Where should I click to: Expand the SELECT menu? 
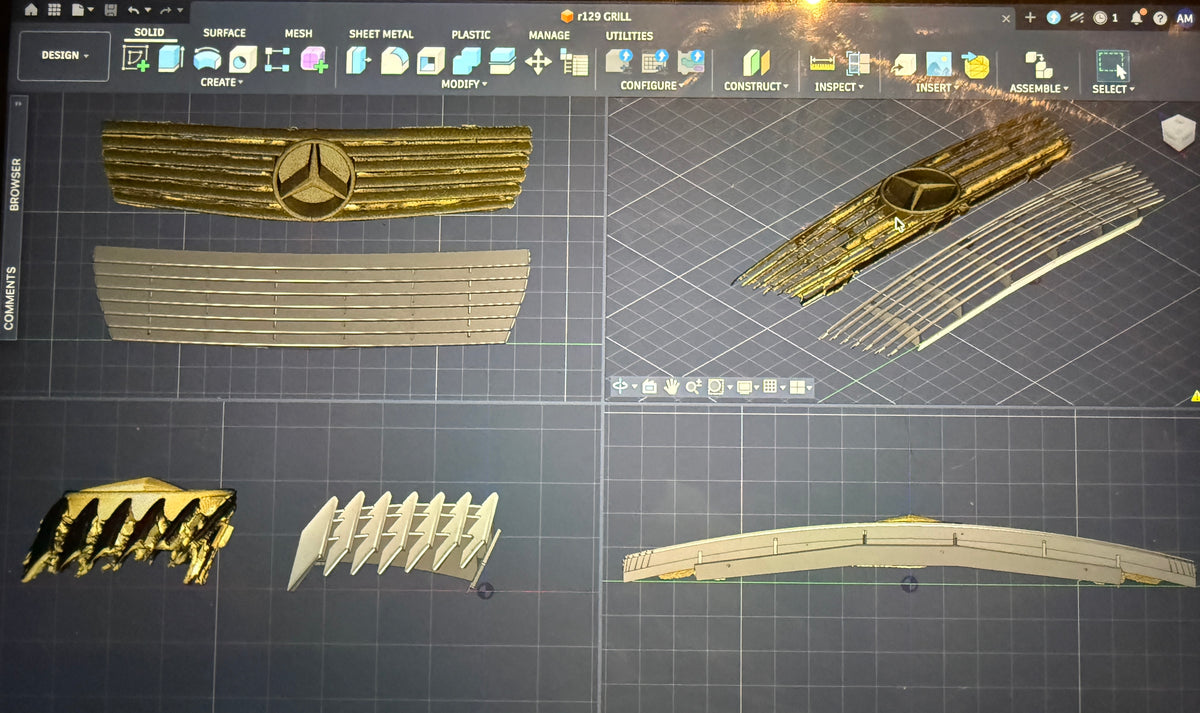coord(1113,89)
